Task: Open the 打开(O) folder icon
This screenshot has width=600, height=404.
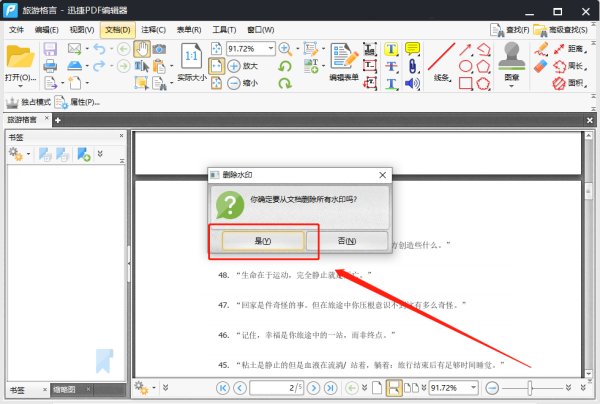Action: (20, 57)
